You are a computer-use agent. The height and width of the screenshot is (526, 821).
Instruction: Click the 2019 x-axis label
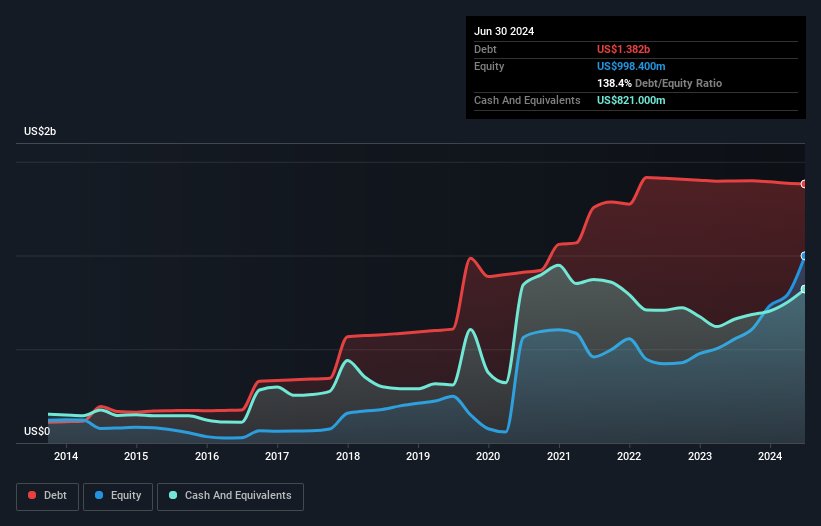(x=418, y=456)
